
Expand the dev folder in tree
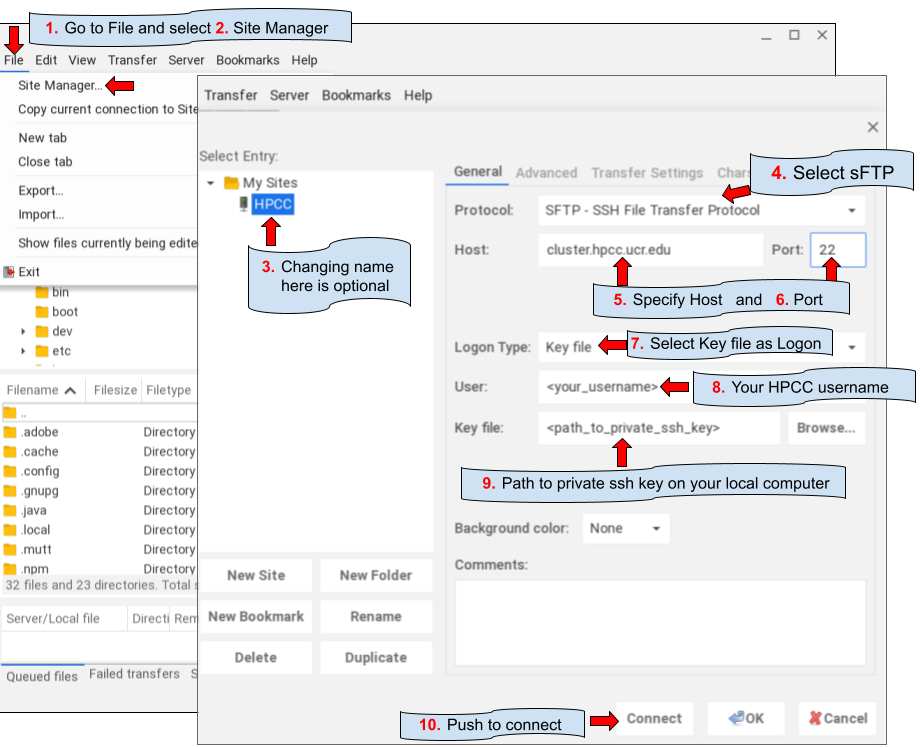[x=23, y=331]
